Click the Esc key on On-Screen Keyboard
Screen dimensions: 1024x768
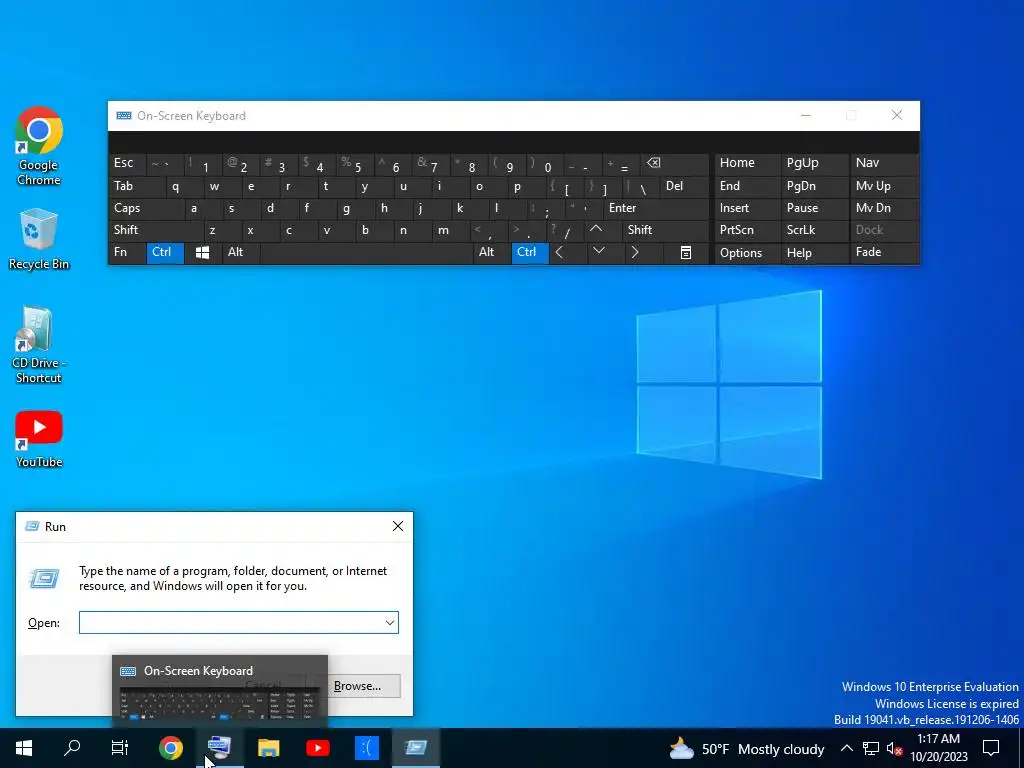127,163
